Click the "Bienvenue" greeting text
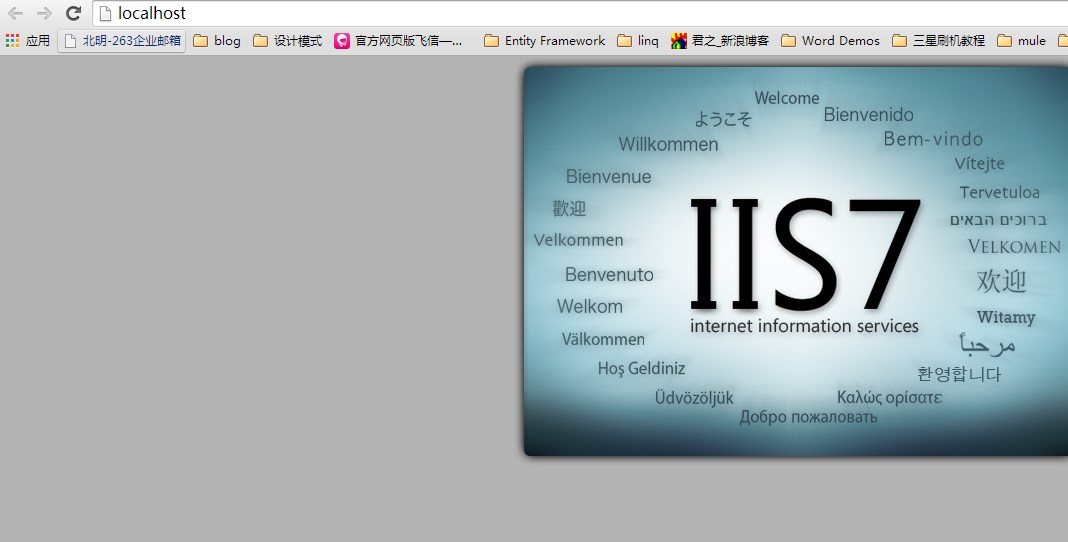The width and height of the screenshot is (1068, 542). pyautogui.click(x=608, y=176)
